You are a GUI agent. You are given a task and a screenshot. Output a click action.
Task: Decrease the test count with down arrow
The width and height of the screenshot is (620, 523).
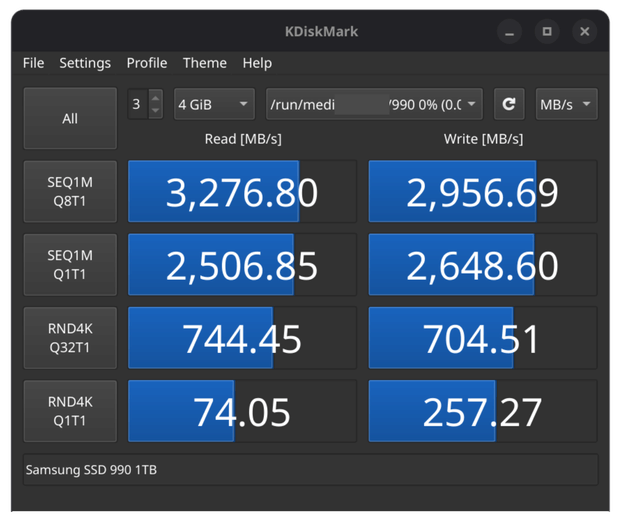[156, 111]
